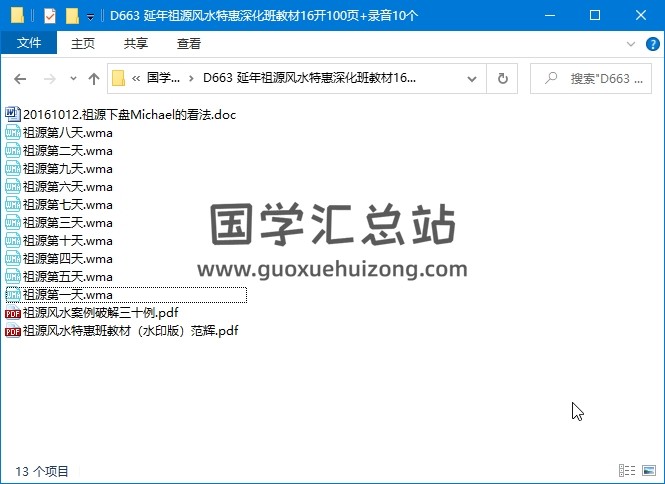Click the New Folder icon in title bar

pos(72,16)
